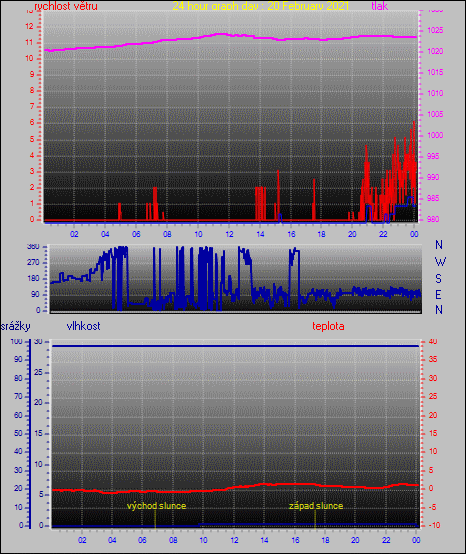The width and height of the screenshot is (466, 554).
Task: Click the sunset time marker line
Action: click(x=315, y=520)
